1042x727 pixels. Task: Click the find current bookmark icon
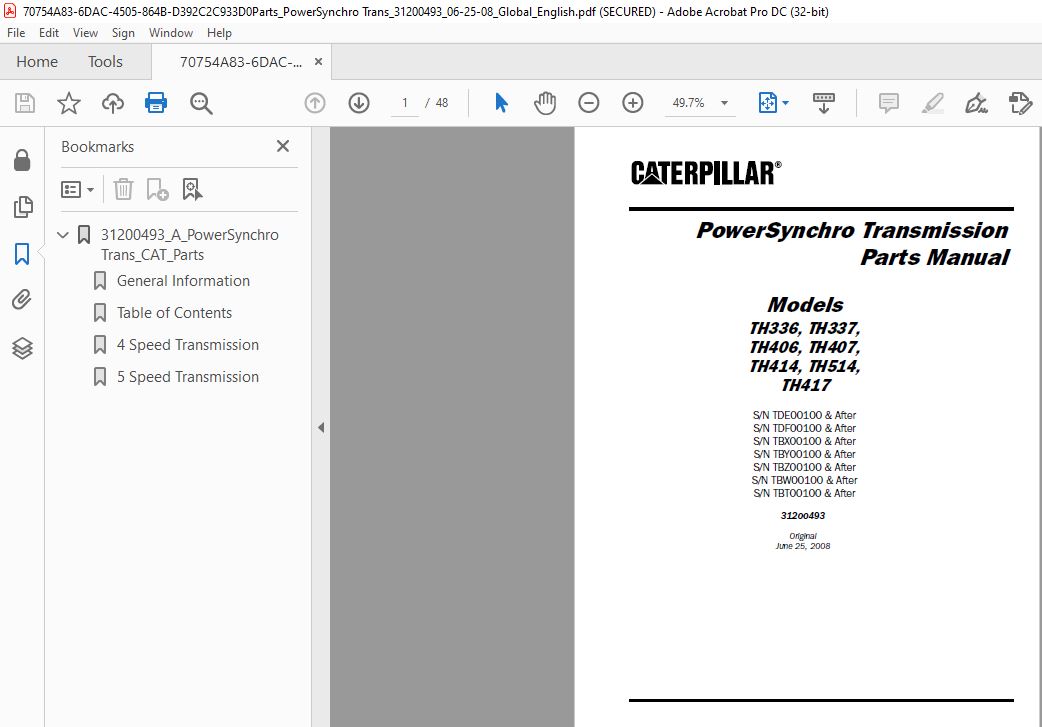click(x=192, y=189)
